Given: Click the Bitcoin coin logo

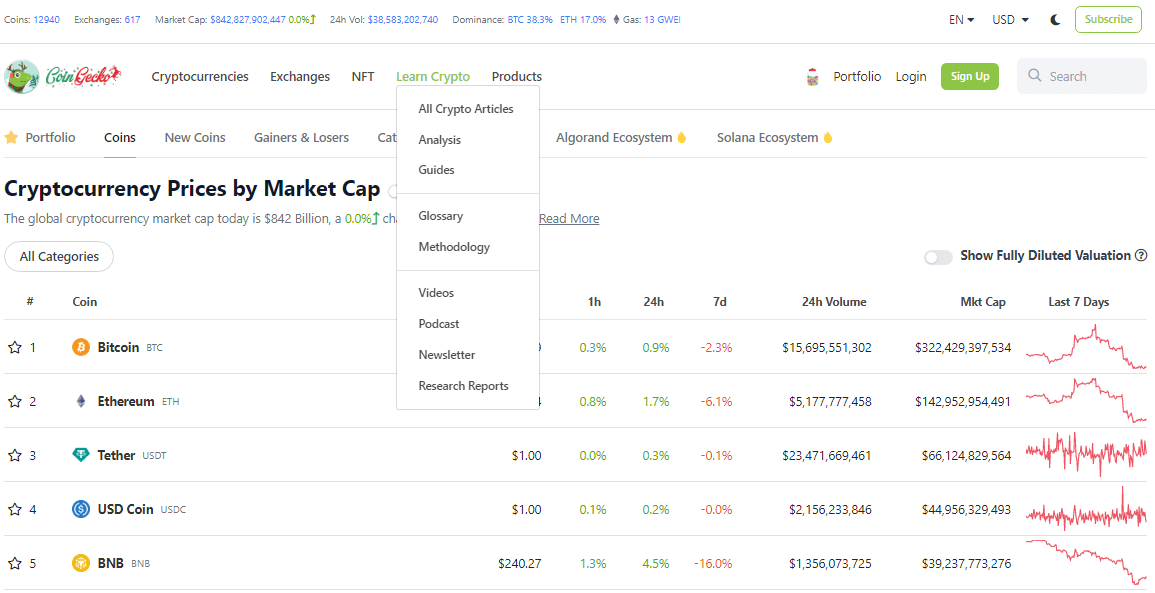Looking at the screenshot, I should [81, 347].
